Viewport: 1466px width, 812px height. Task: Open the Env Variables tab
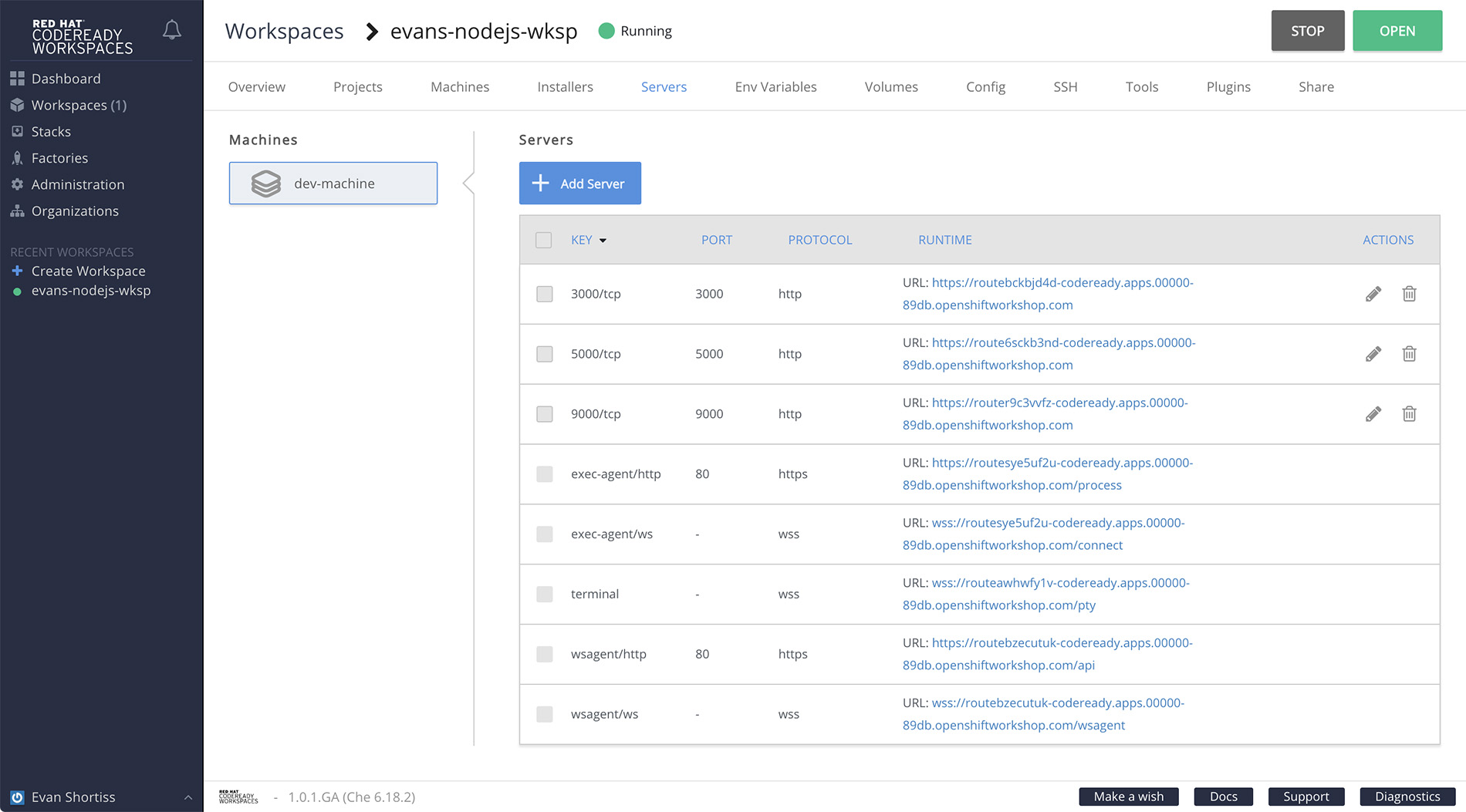coord(776,87)
